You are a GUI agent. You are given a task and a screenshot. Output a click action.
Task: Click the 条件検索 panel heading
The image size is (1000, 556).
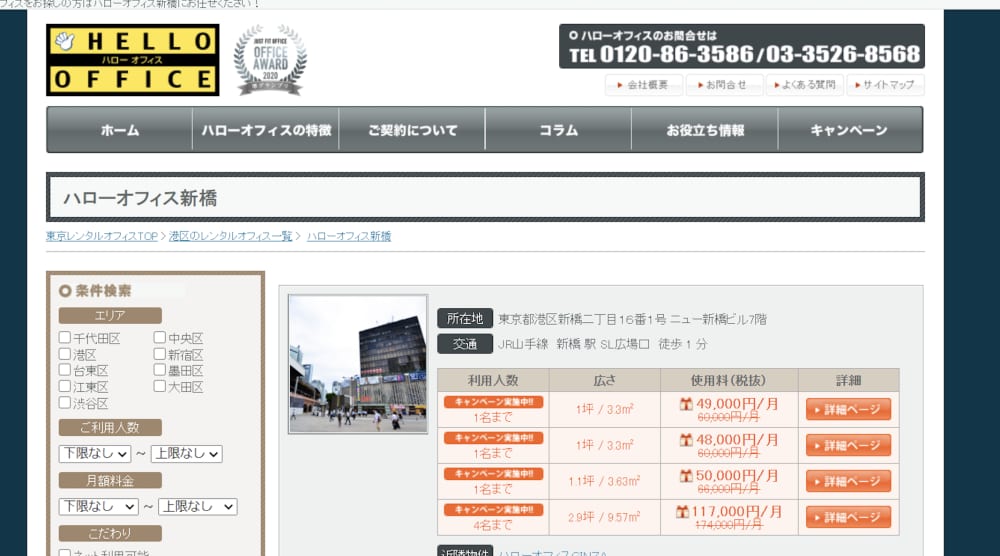pyautogui.click(x=103, y=291)
